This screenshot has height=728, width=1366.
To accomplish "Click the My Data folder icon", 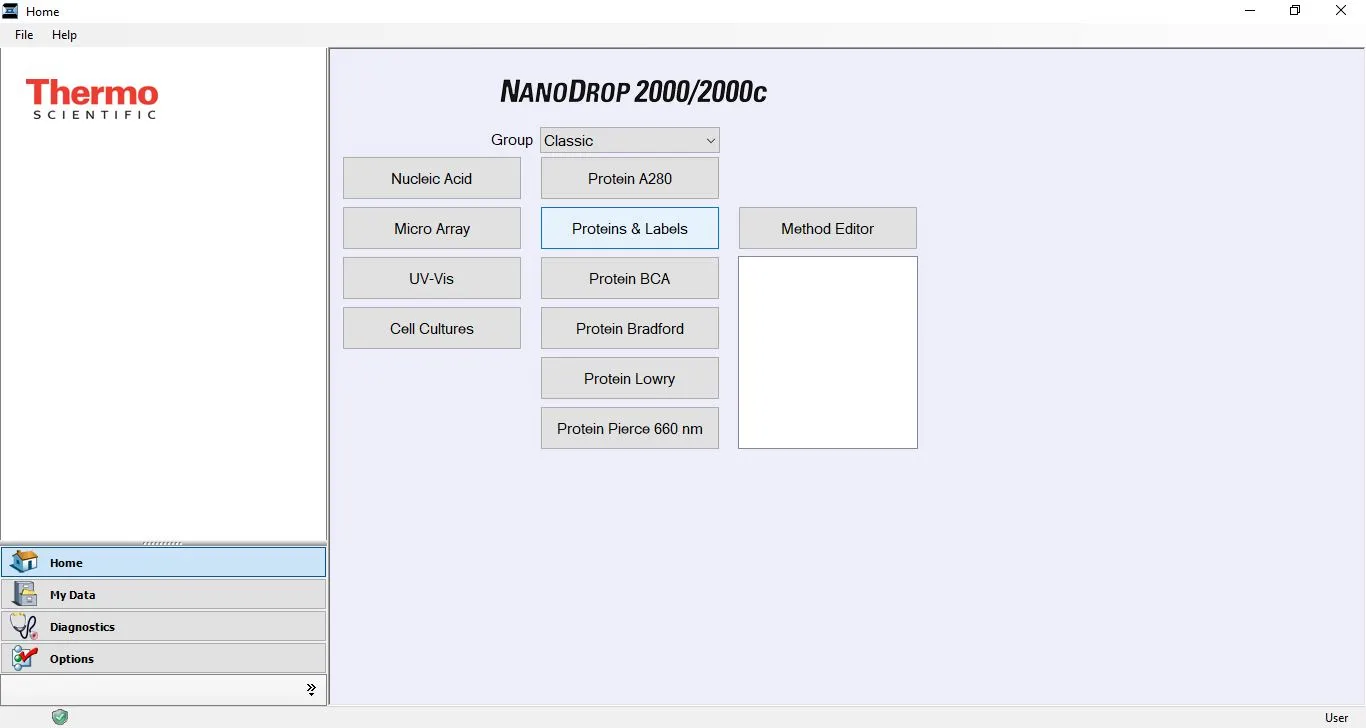I will tap(24, 594).
